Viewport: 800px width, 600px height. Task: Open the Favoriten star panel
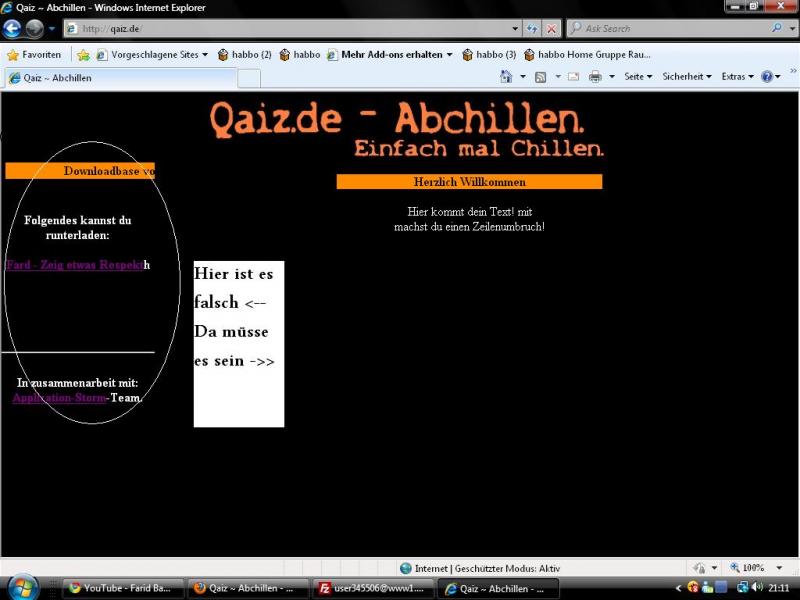coord(34,55)
